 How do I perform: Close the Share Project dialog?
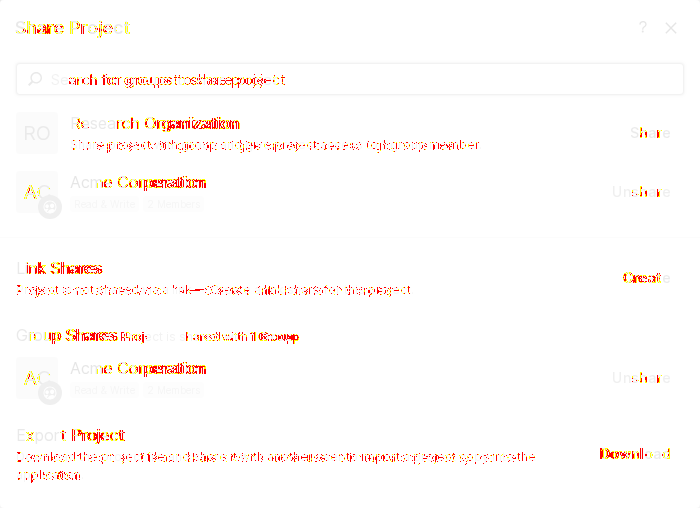tap(671, 28)
